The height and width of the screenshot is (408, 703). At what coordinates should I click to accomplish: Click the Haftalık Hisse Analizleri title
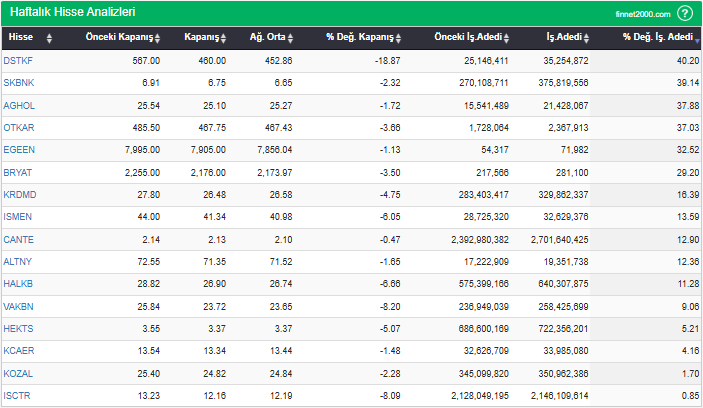(73, 13)
